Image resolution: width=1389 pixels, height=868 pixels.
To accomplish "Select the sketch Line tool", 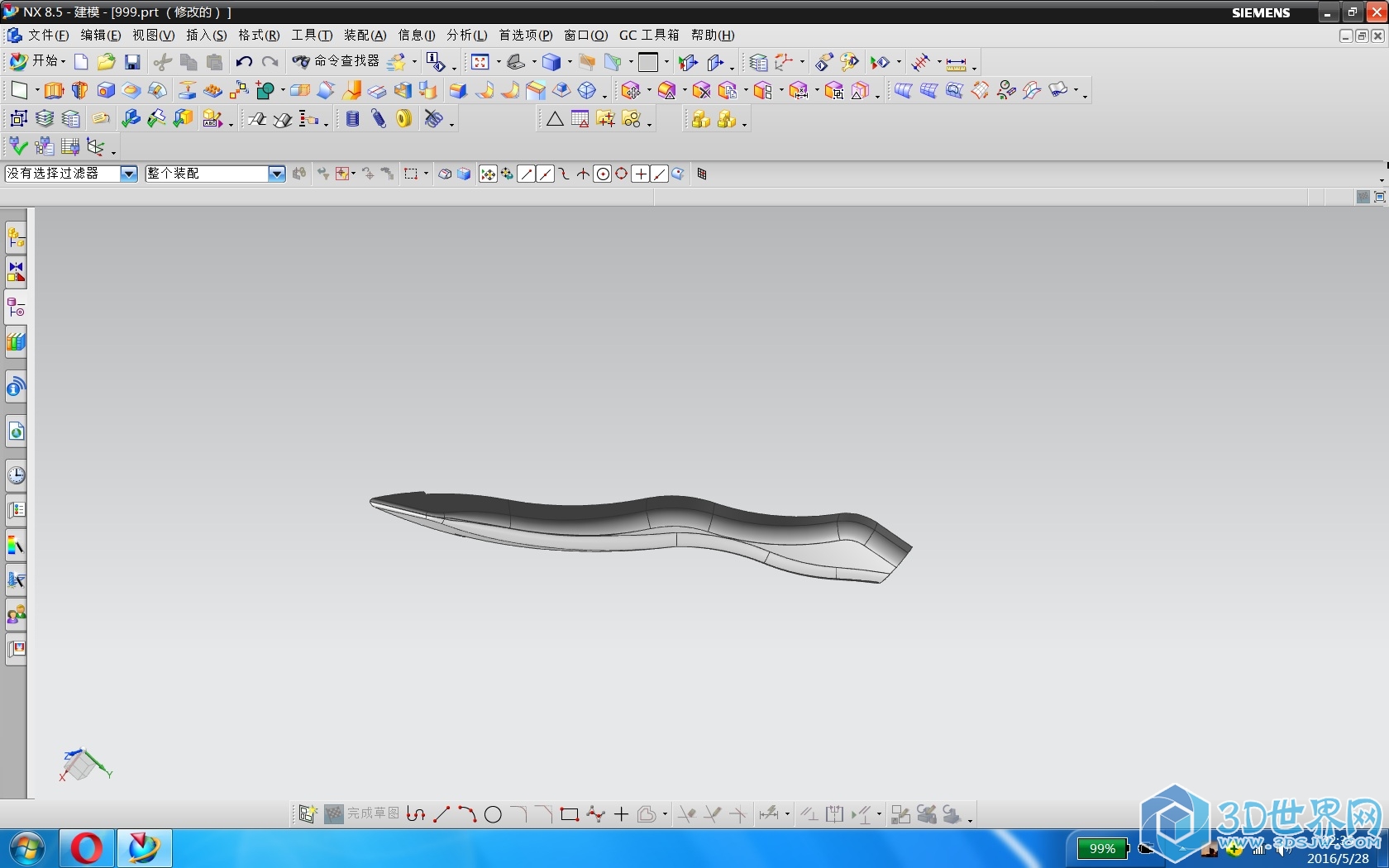I will point(442,814).
